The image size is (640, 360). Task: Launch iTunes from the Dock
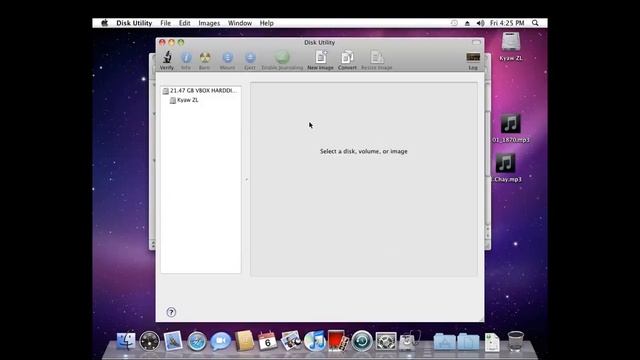click(x=315, y=341)
